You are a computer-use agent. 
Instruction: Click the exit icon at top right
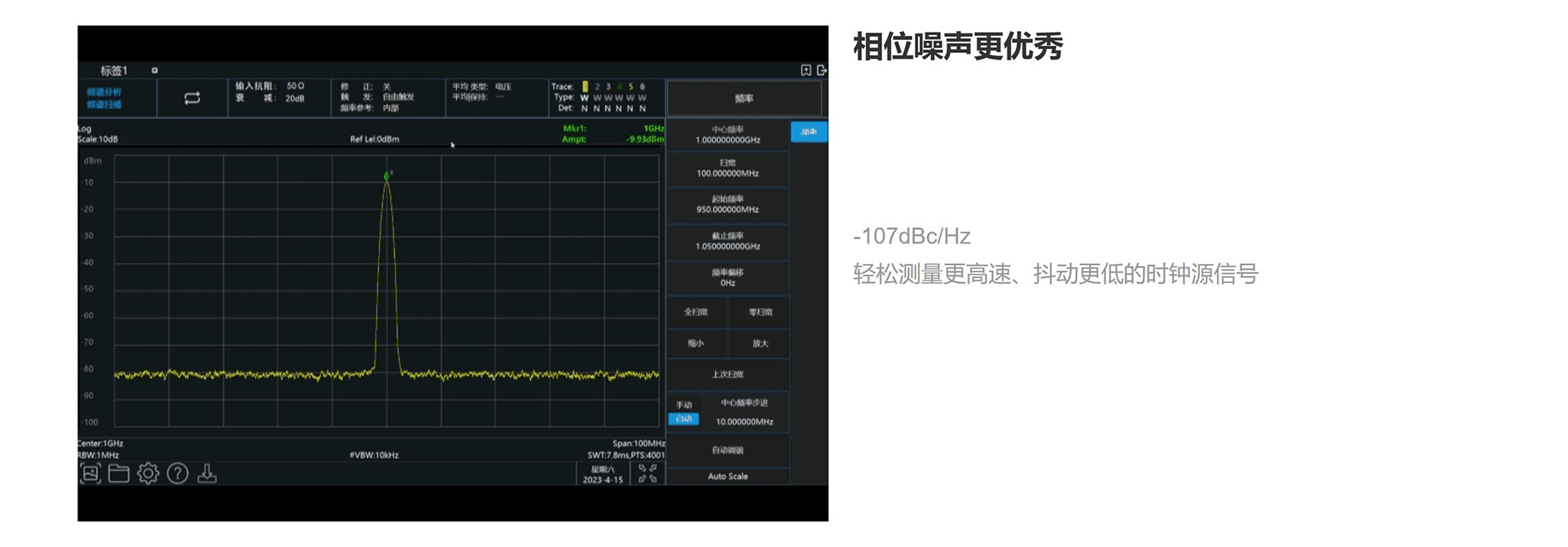click(821, 71)
